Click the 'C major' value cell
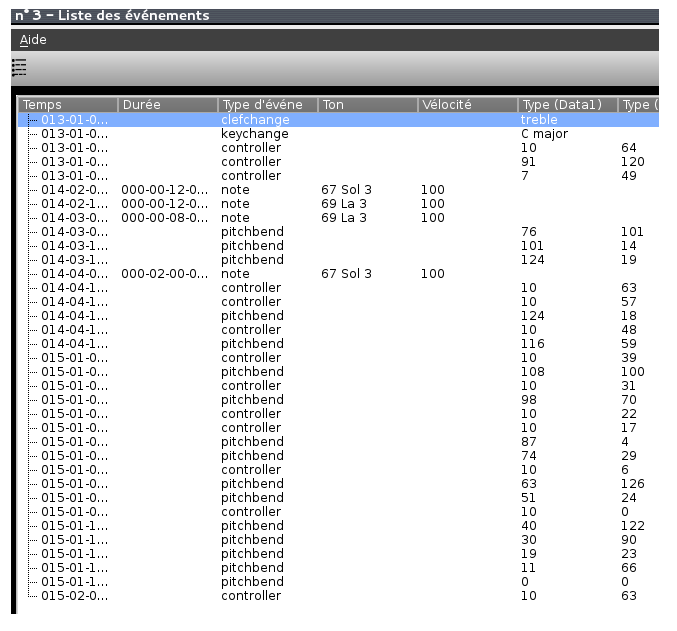677x631 pixels. pos(544,134)
